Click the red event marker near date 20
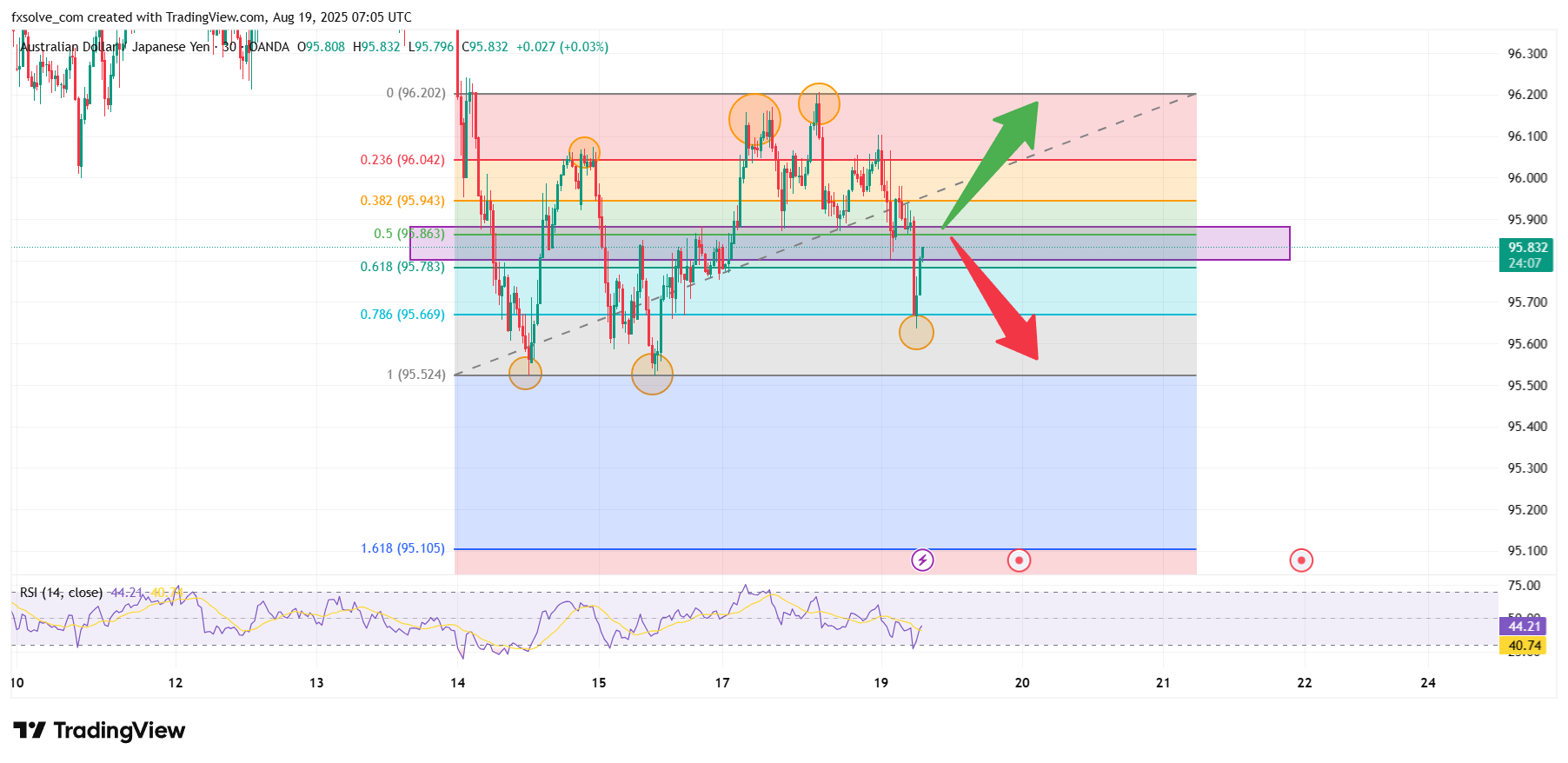Screen dimensions: 1568x763 [1019, 560]
